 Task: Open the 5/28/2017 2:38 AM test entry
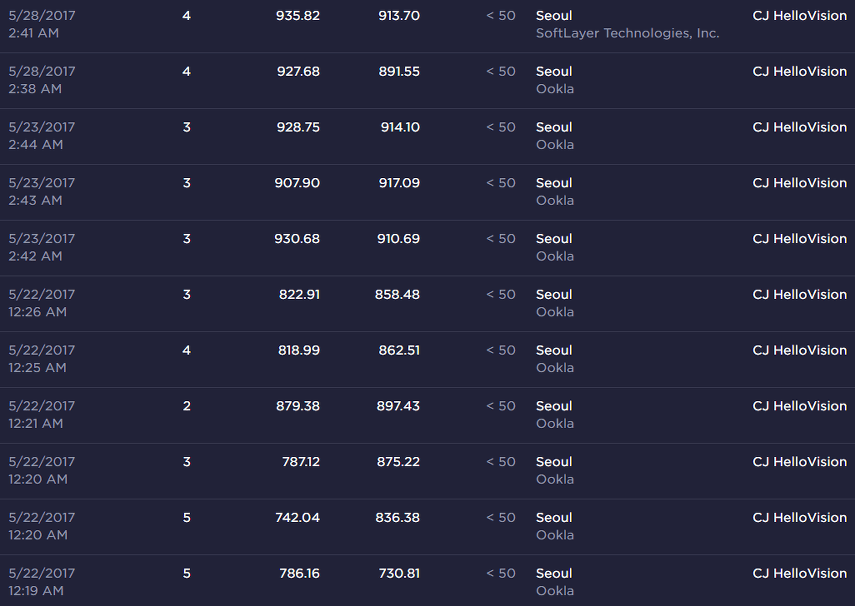click(x=428, y=80)
